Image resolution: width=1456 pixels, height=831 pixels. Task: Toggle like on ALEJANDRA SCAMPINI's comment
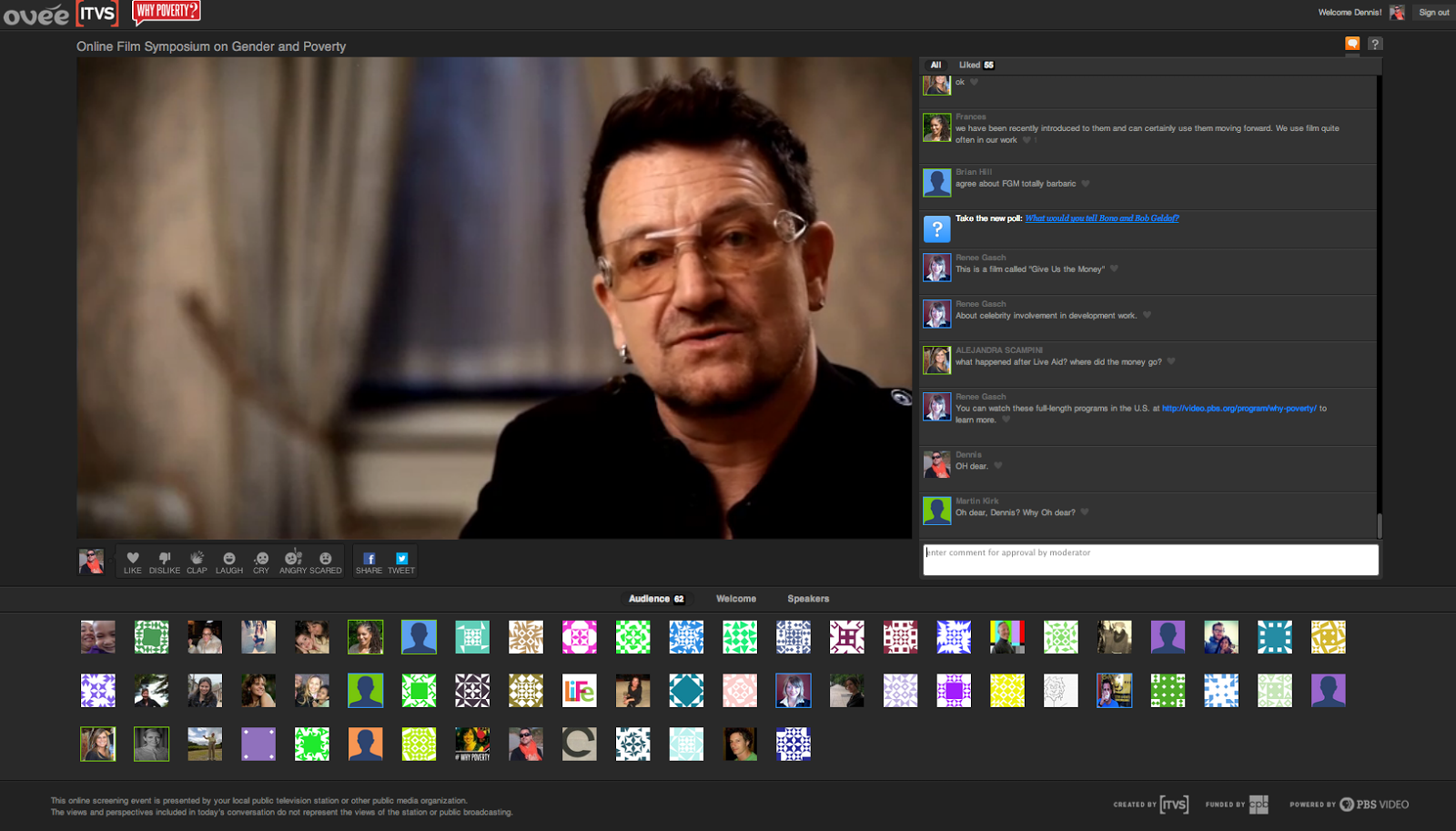[x=1171, y=361]
